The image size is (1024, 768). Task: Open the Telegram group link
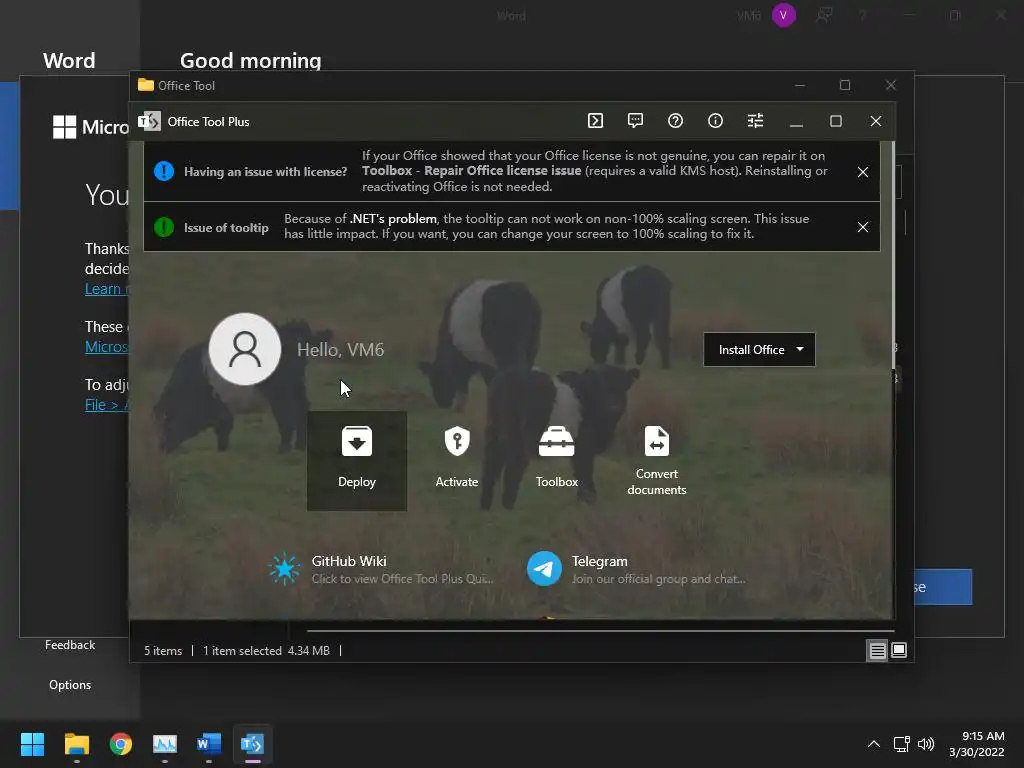[637, 569]
